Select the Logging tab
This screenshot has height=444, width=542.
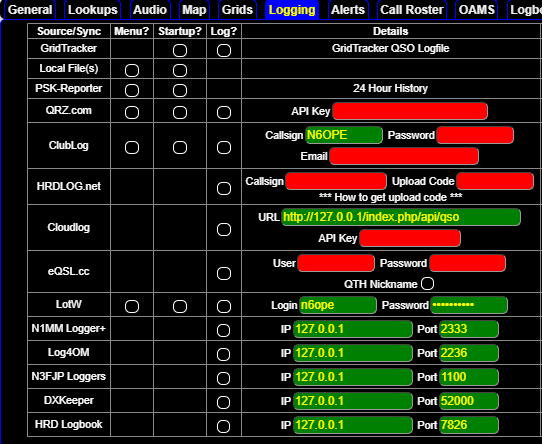point(292,10)
